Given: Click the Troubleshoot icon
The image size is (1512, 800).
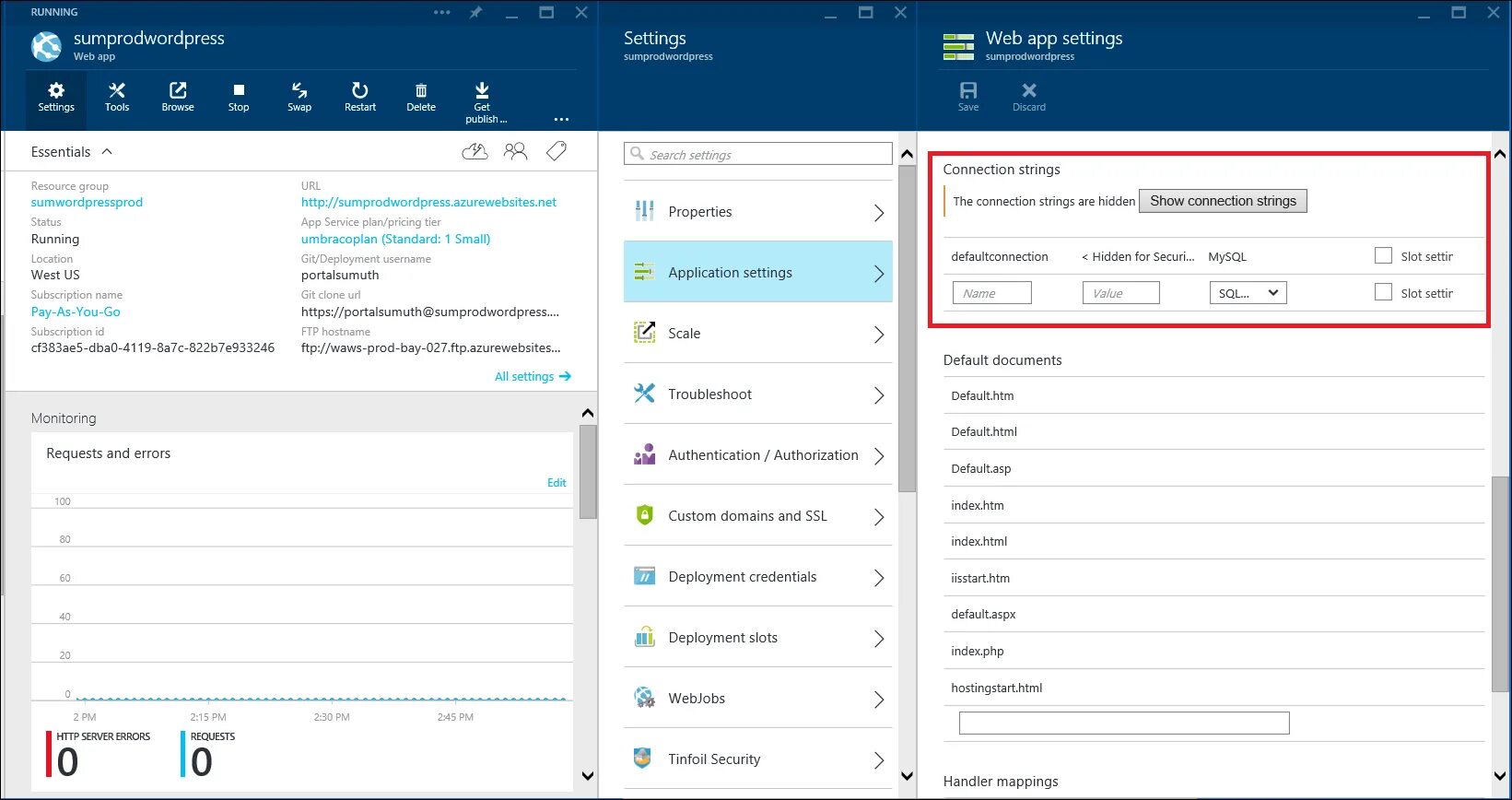Looking at the screenshot, I should 645,394.
